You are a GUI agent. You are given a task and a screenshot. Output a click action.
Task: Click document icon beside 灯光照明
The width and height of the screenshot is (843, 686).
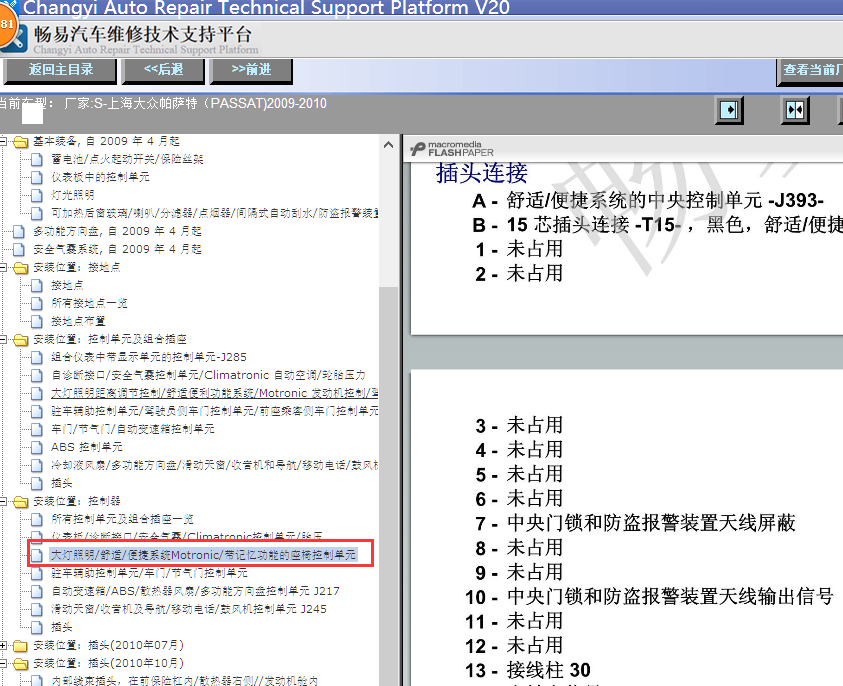(x=37, y=195)
